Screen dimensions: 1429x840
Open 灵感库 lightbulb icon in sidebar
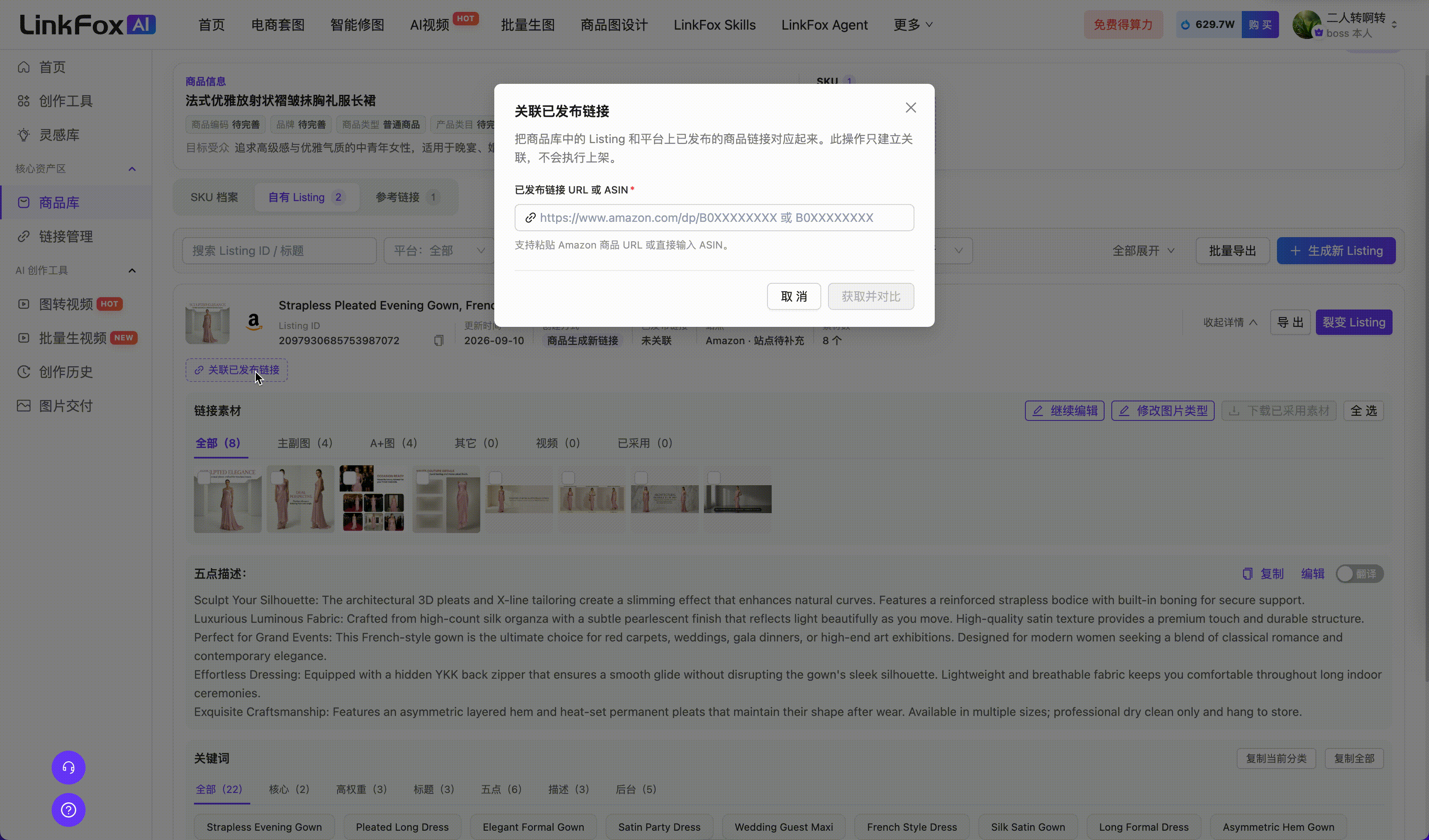coord(23,135)
